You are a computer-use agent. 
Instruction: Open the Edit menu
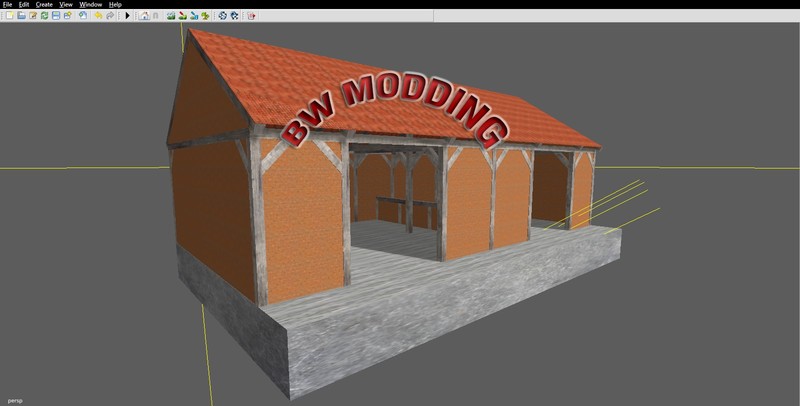coord(24,5)
